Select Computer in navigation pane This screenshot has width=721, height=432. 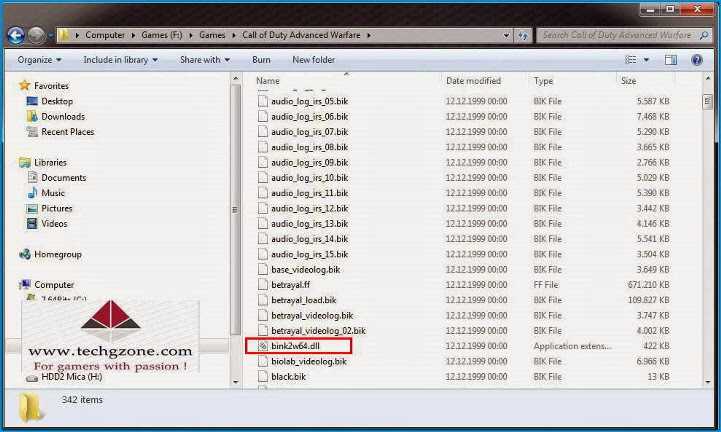54,285
